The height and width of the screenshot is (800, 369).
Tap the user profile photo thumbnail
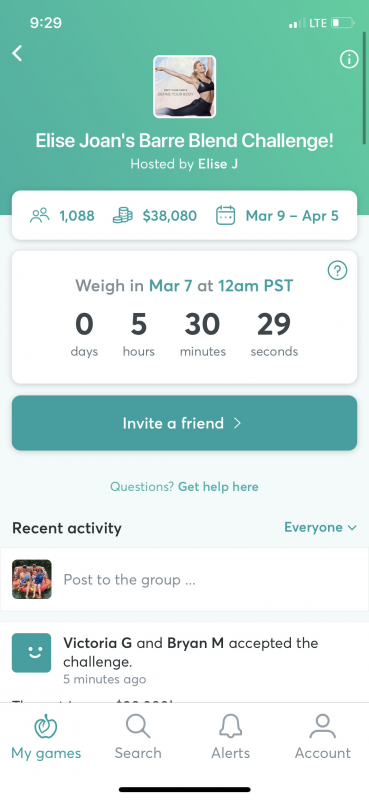click(32, 579)
